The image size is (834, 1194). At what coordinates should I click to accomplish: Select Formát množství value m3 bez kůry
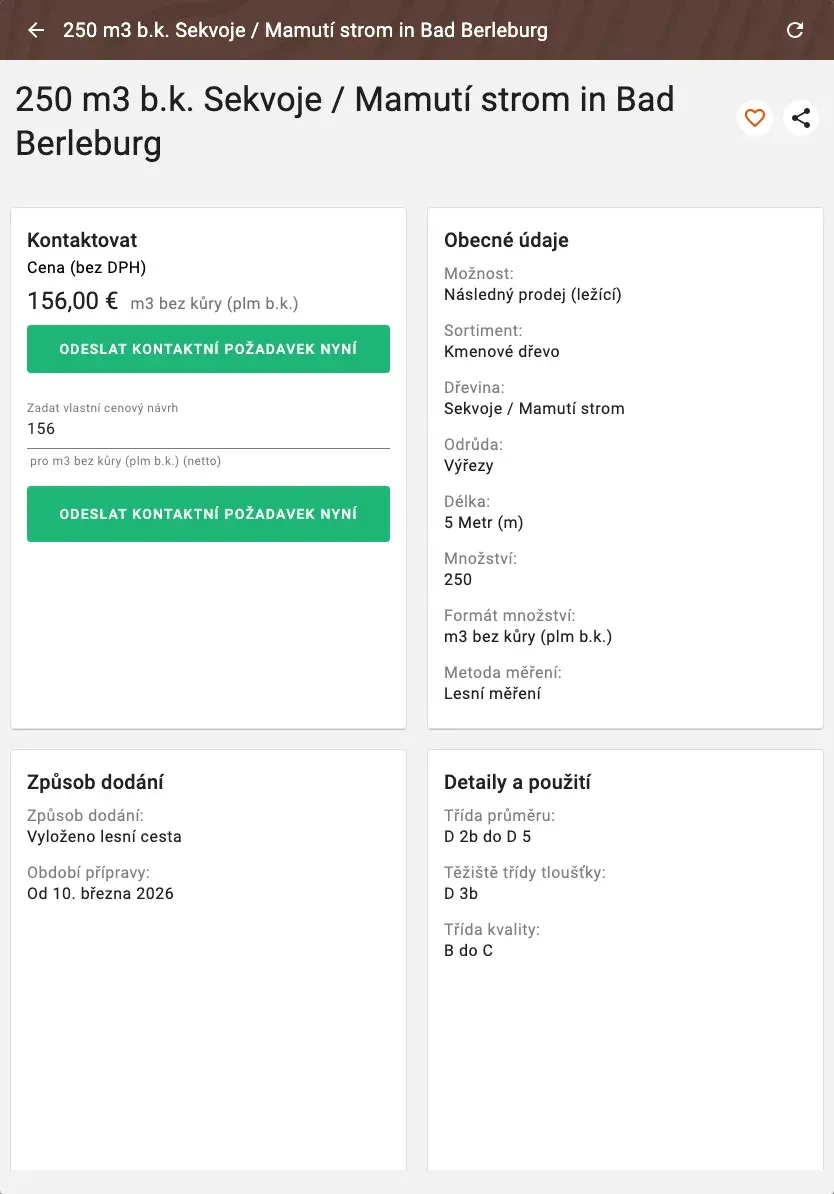point(528,637)
